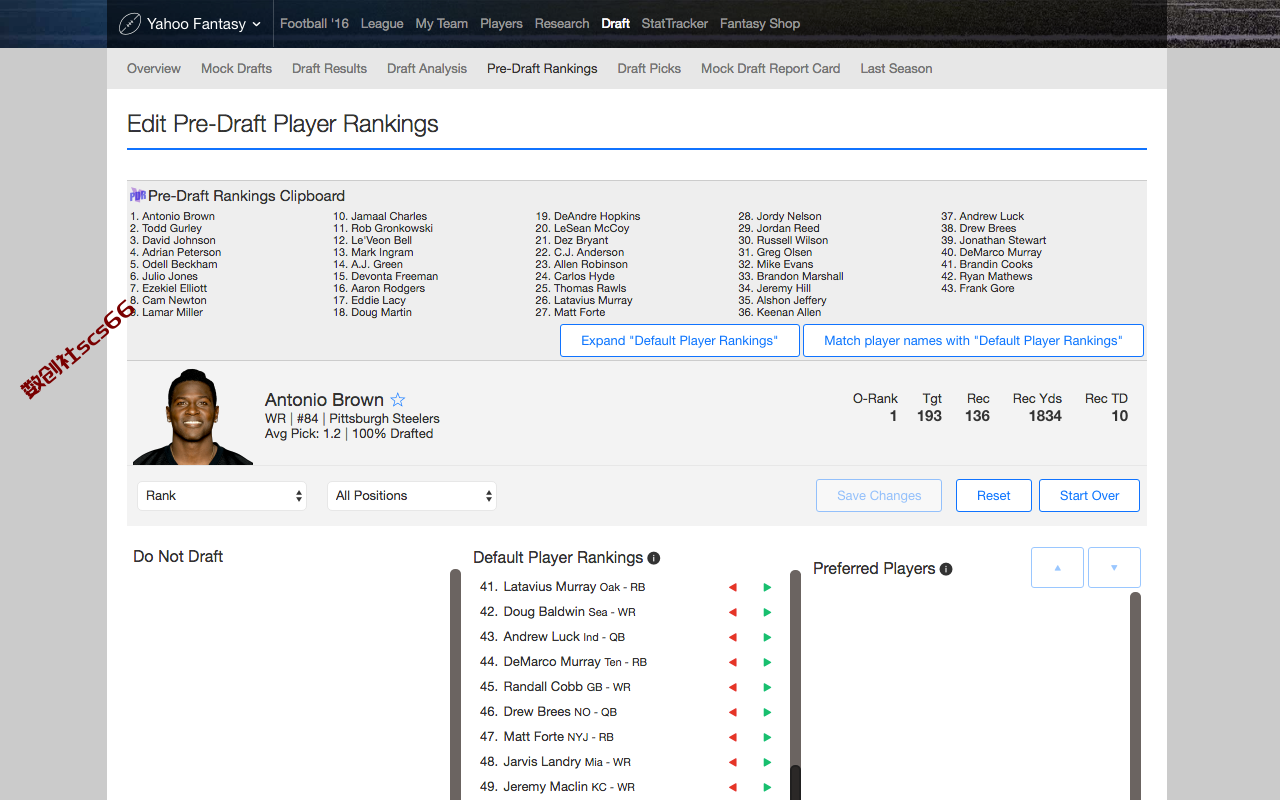Visit the Fantasy Shop

pos(760,23)
